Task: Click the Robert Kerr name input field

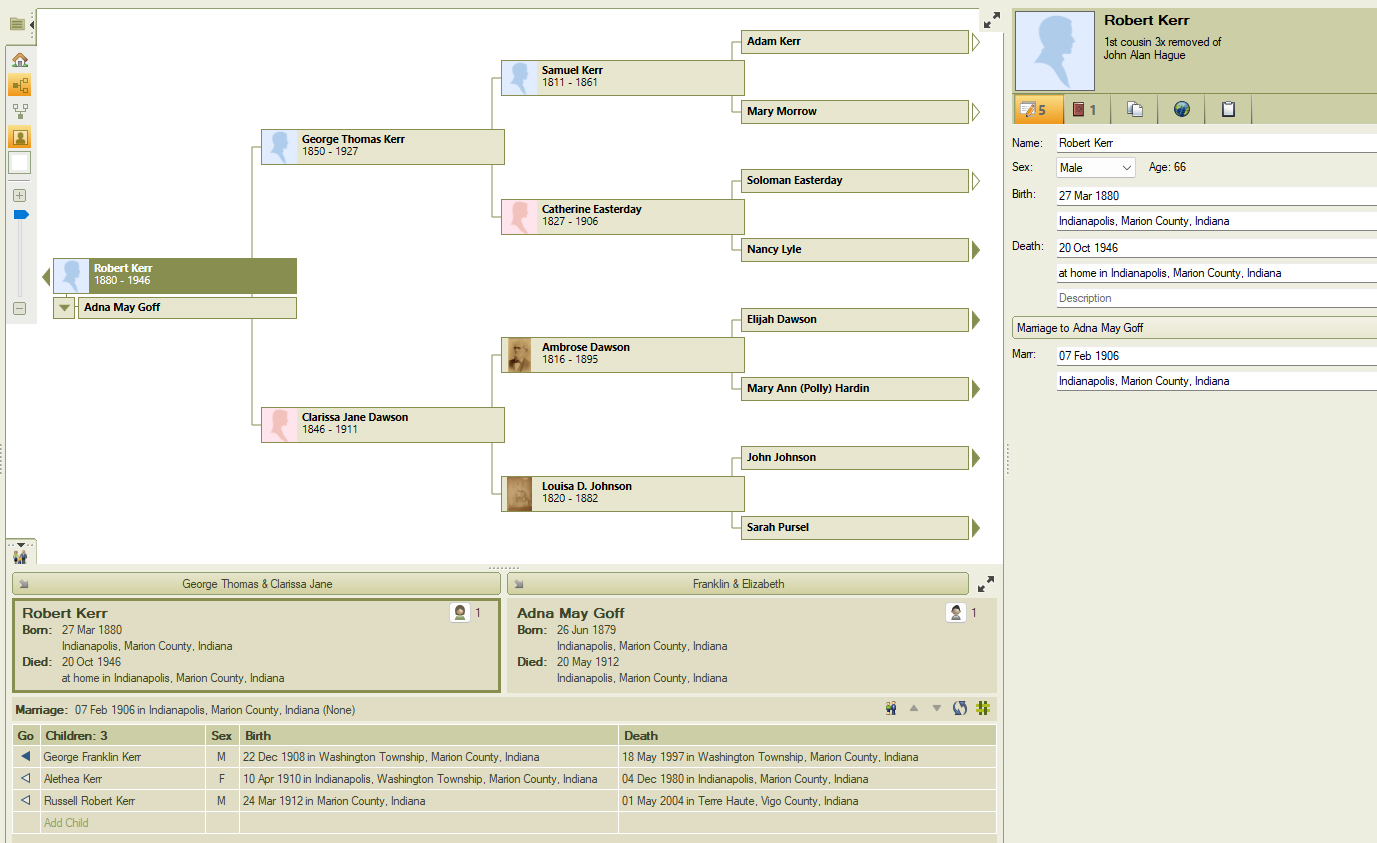Action: [1215, 143]
